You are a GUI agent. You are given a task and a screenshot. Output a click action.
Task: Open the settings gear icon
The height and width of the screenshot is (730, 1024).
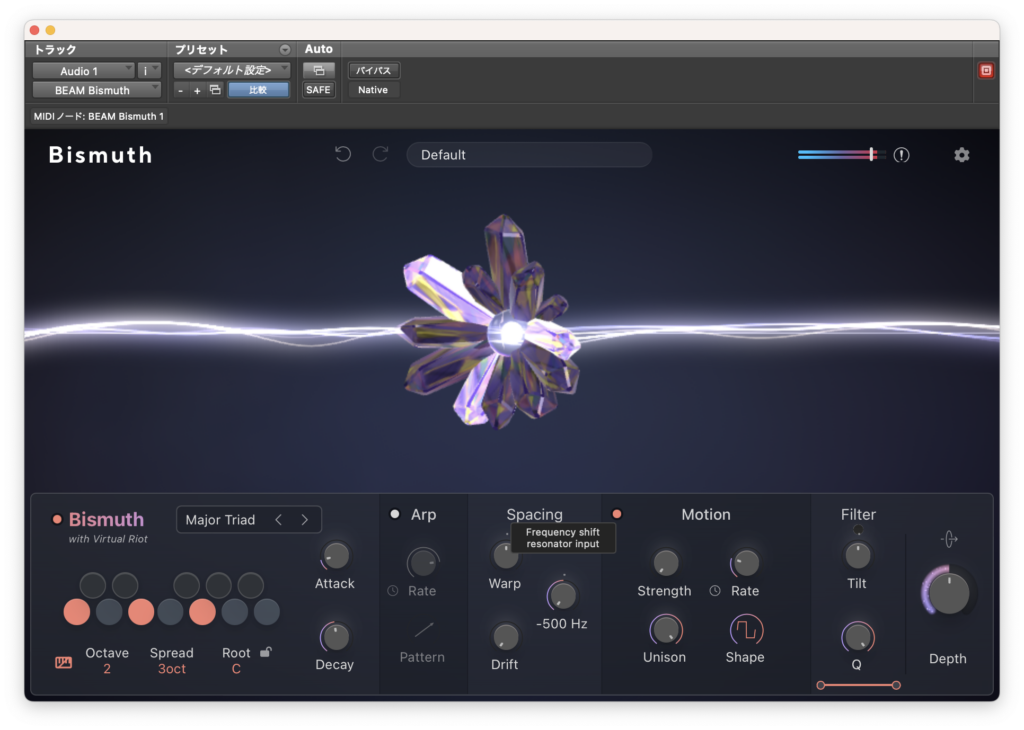(x=961, y=155)
